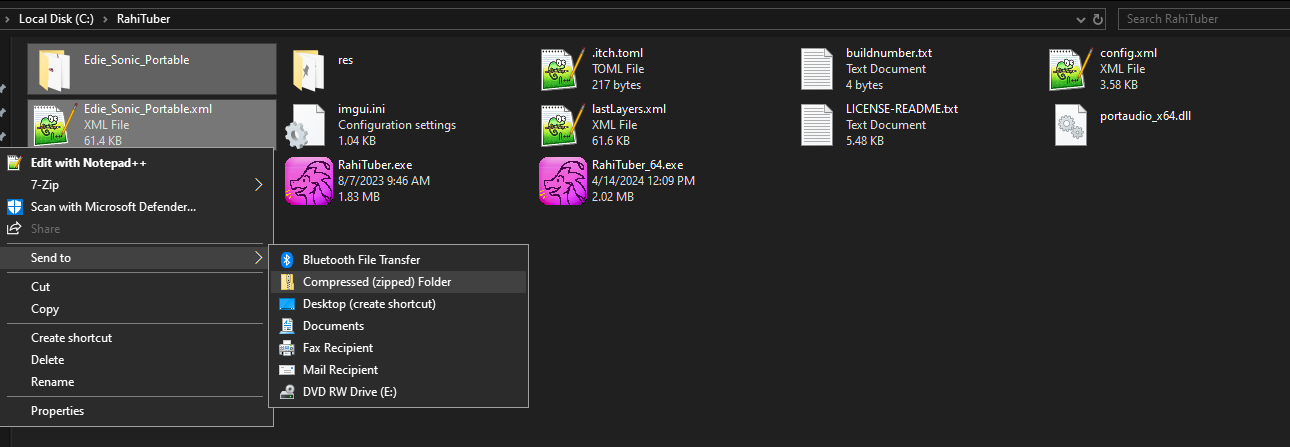
Task: Open Properties from the context menu
Action: pyautogui.click(x=137, y=411)
